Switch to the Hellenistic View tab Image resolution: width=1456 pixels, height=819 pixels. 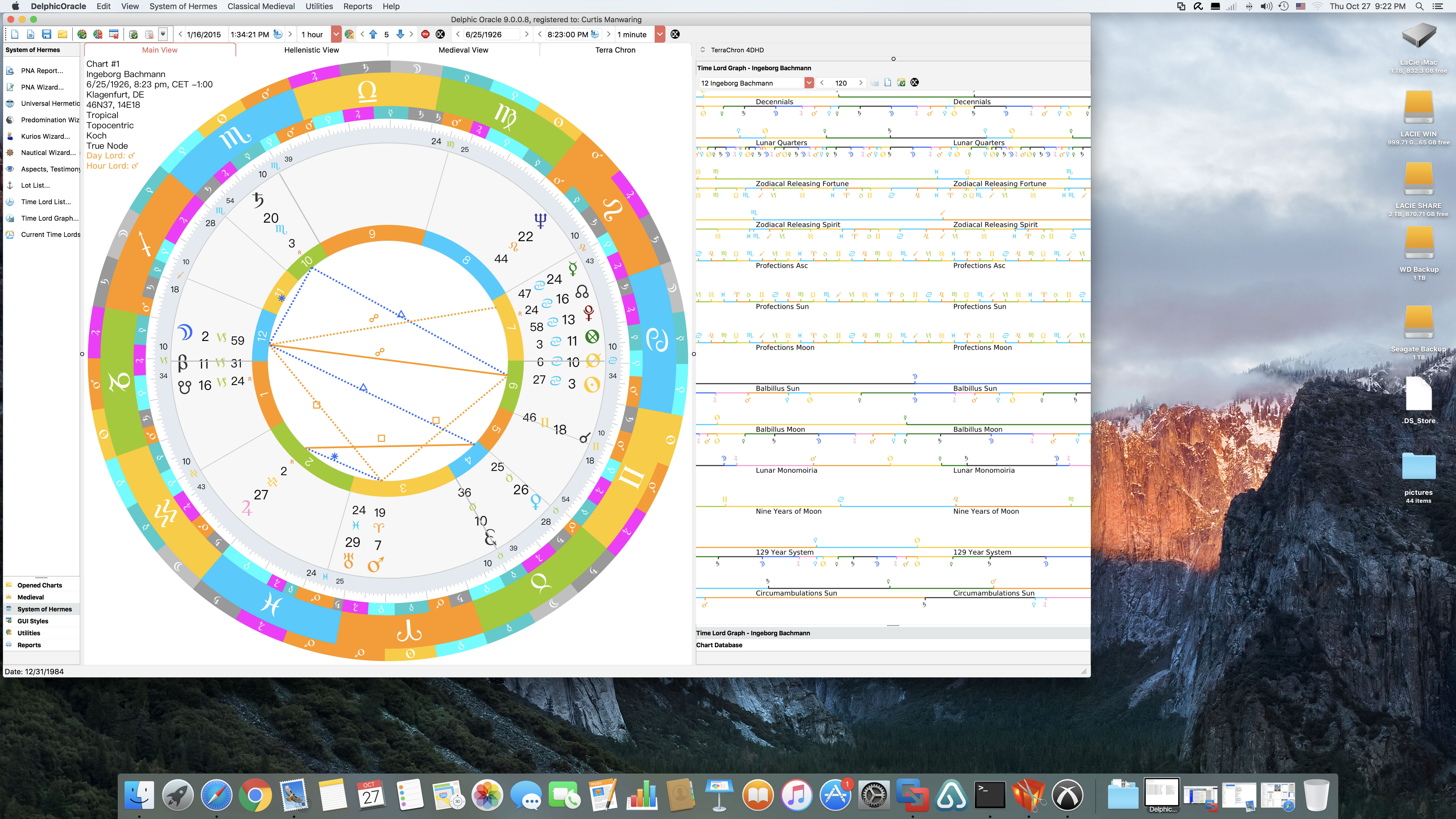coord(311,50)
